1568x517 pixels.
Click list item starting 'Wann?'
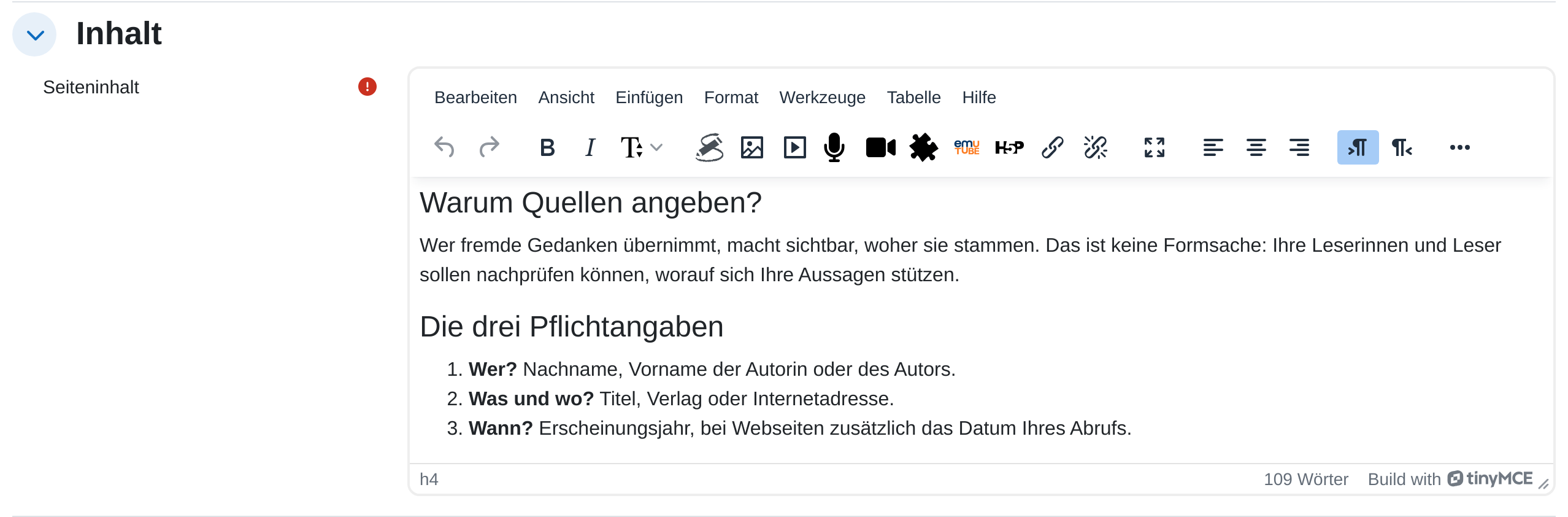(799, 428)
